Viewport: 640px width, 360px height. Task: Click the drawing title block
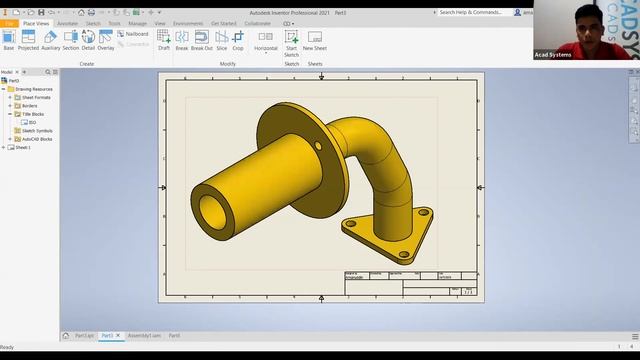click(x=411, y=283)
